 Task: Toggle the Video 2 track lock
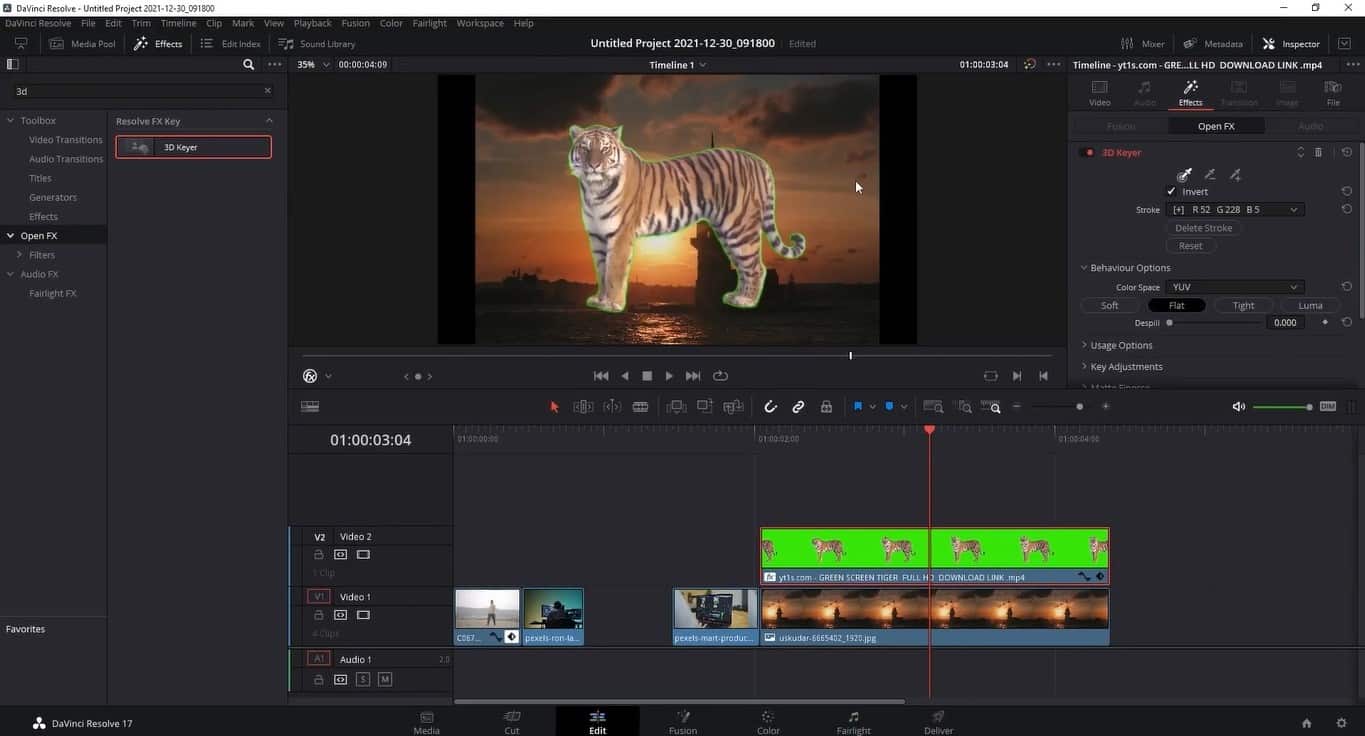[x=319, y=554]
